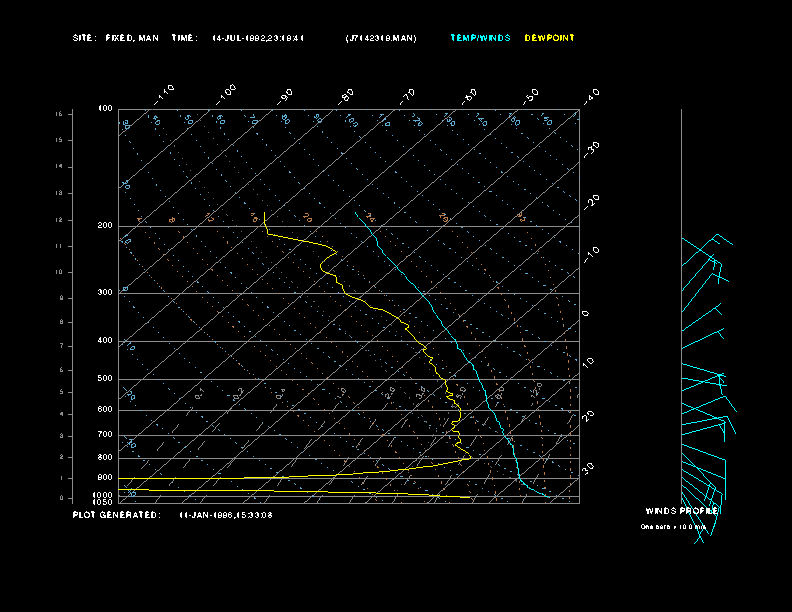Click the 700 pressure level label
Viewport: 792px width, 612px height.
[105, 434]
